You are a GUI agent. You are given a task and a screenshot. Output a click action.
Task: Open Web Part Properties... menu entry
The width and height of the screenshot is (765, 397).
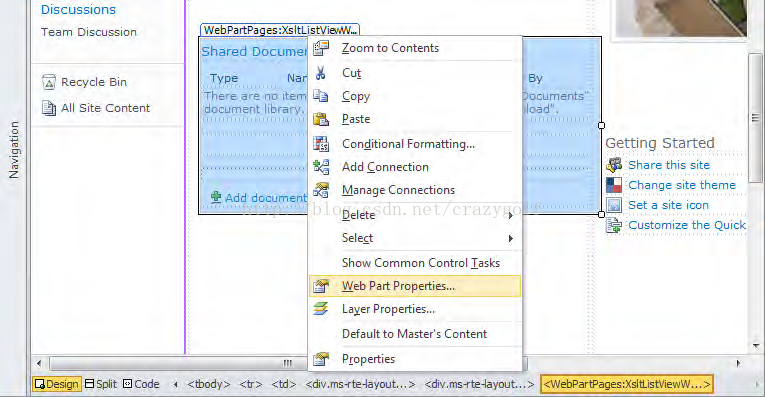pos(415,286)
